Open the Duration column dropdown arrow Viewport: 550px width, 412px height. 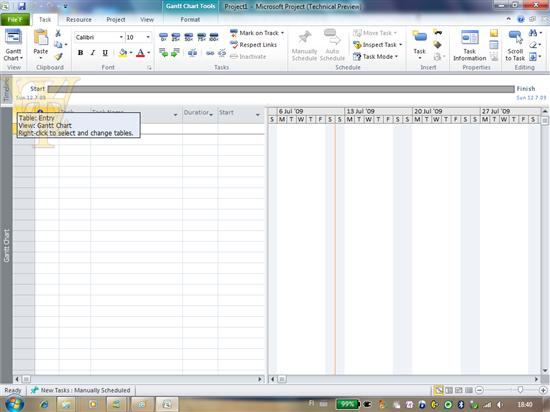tap(211, 115)
